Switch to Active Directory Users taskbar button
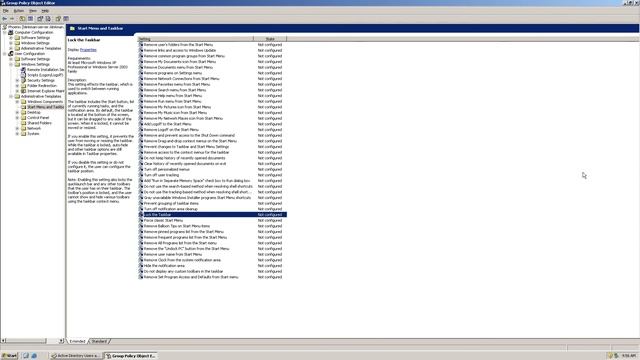Image resolution: width=640 pixels, height=360 pixels. [75, 356]
